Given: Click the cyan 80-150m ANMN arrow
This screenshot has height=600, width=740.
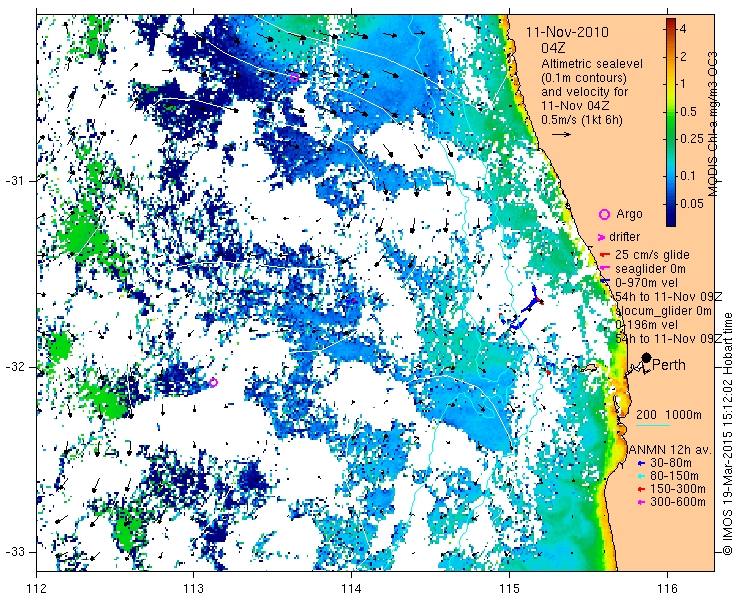Looking at the screenshot, I should coord(641,476).
